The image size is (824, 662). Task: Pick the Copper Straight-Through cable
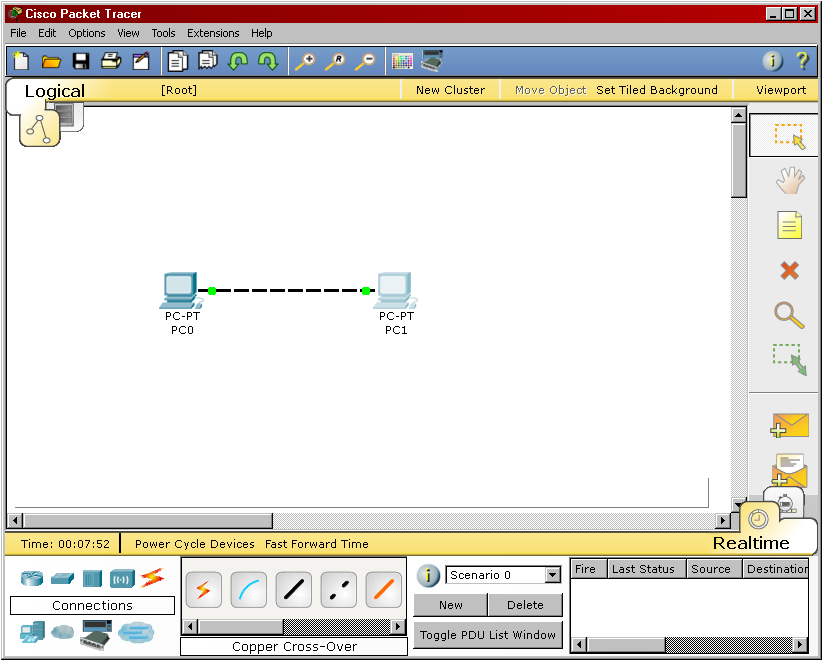293,590
